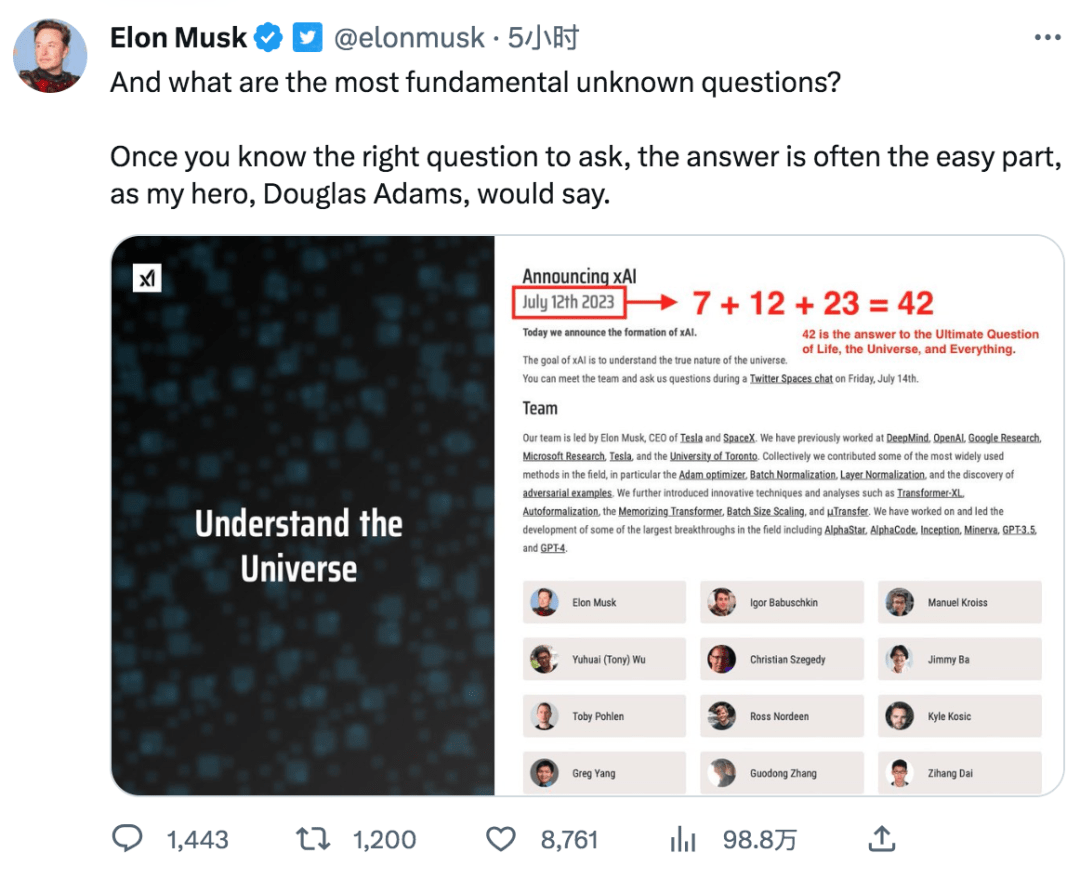Click the Jimmy Ba team card

(x=959, y=660)
